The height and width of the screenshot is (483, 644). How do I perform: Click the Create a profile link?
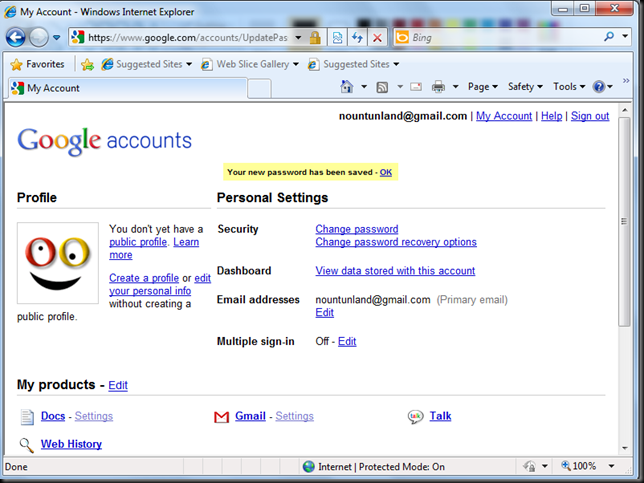[x=144, y=278]
